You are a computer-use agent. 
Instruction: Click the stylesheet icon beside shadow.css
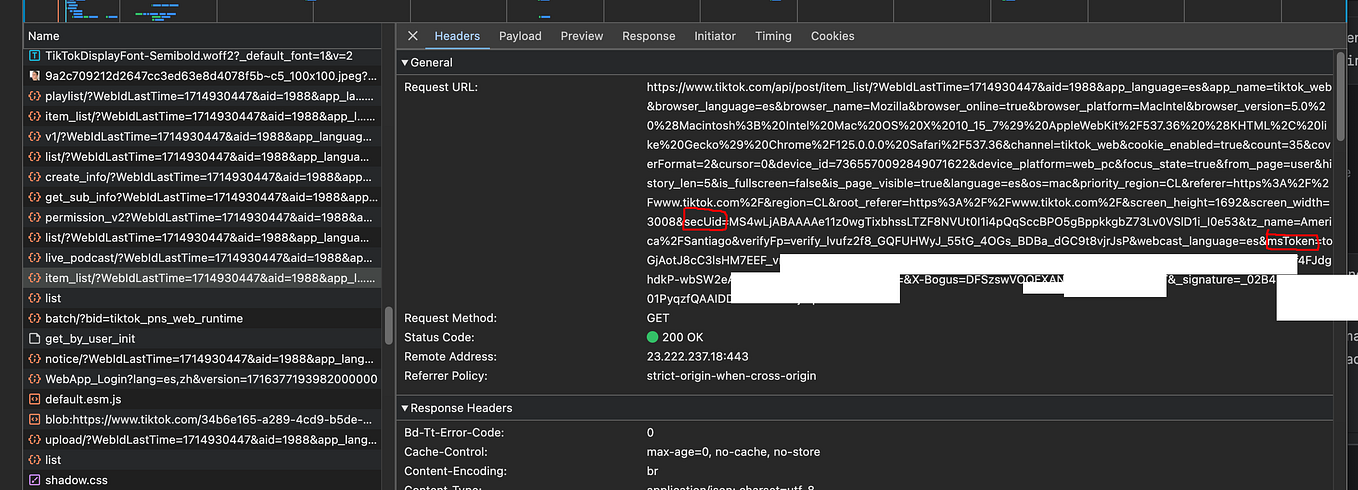(35, 480)
